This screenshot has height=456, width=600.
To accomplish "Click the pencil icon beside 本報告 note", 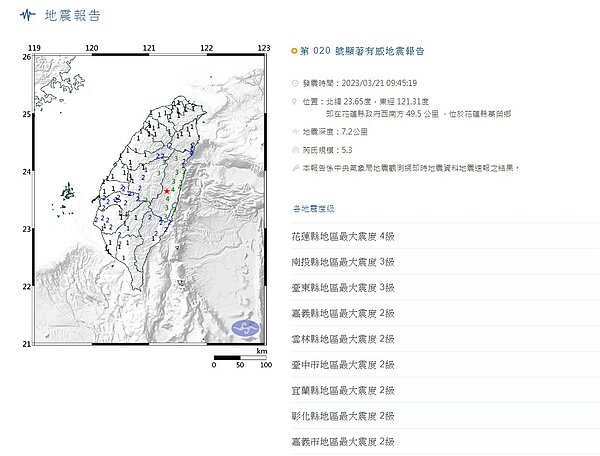I will coord(295,168).
